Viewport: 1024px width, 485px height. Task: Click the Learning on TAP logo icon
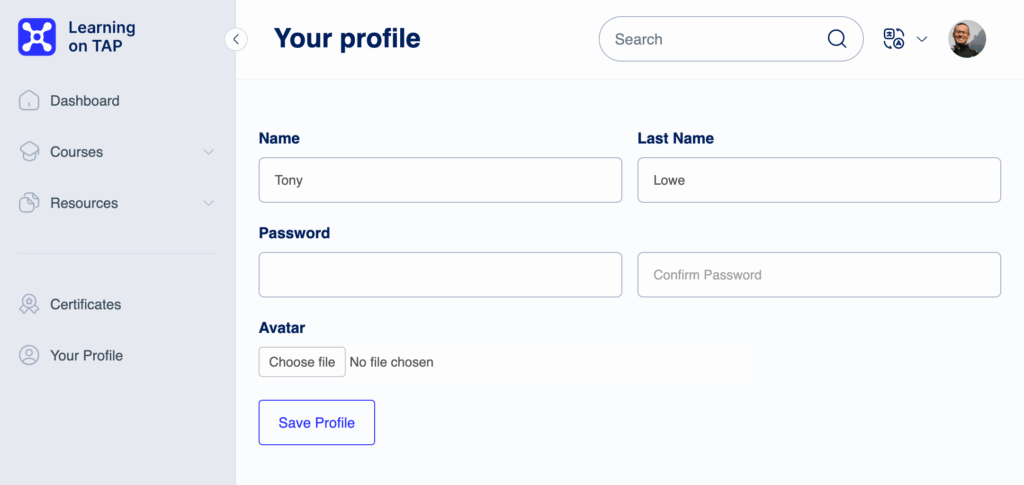[37, 37]
